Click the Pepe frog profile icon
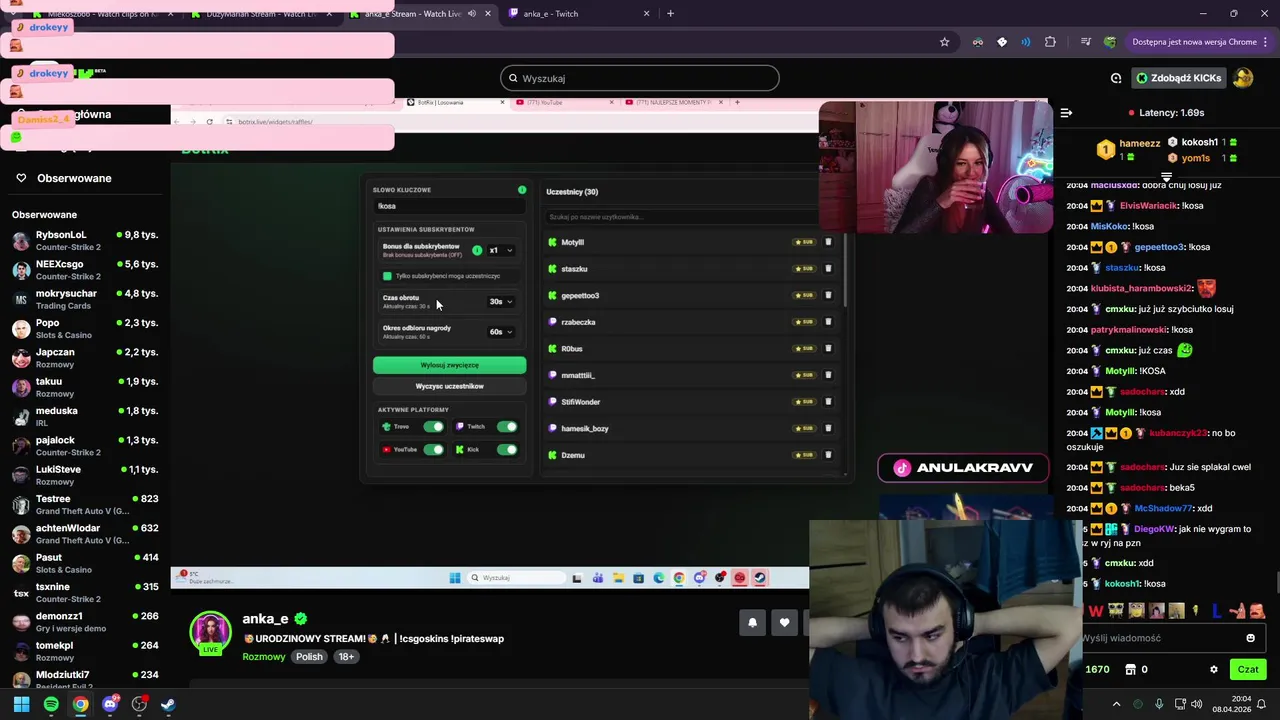1280x720 pixels. coord(1110,42)
